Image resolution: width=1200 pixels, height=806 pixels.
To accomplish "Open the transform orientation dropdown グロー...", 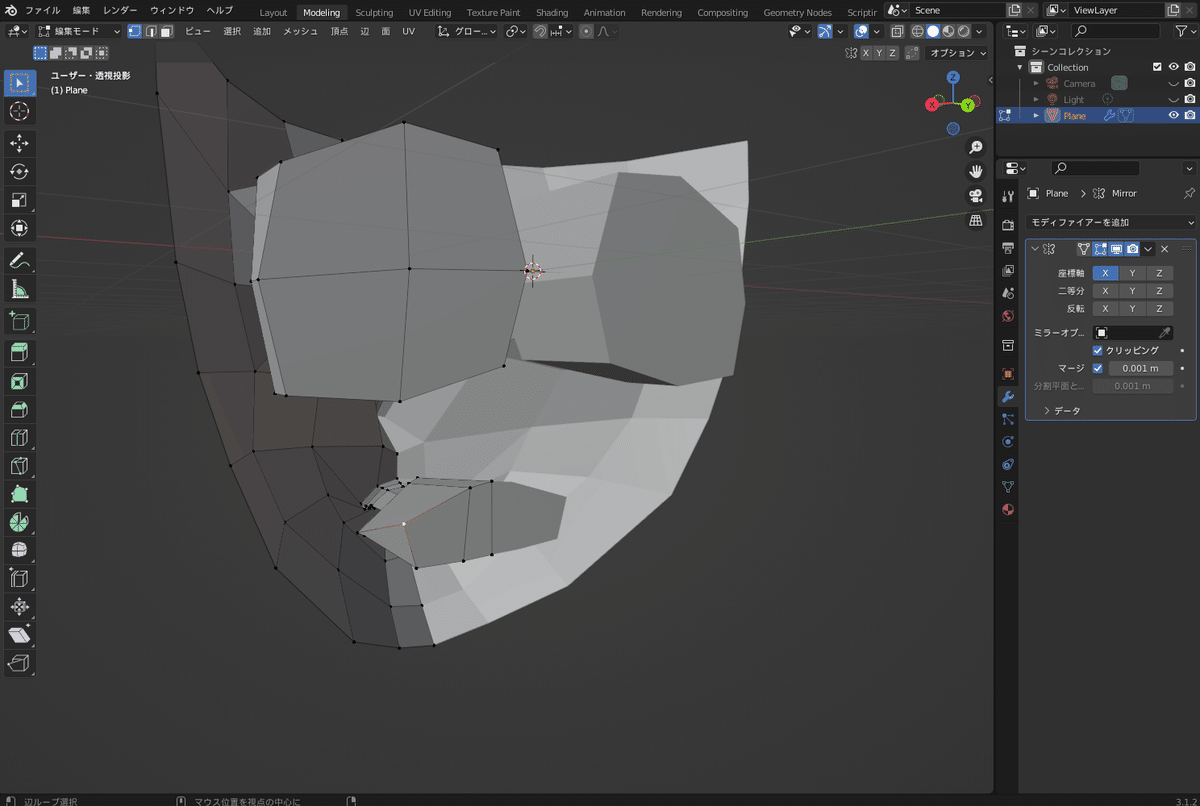I will [468, 31].
